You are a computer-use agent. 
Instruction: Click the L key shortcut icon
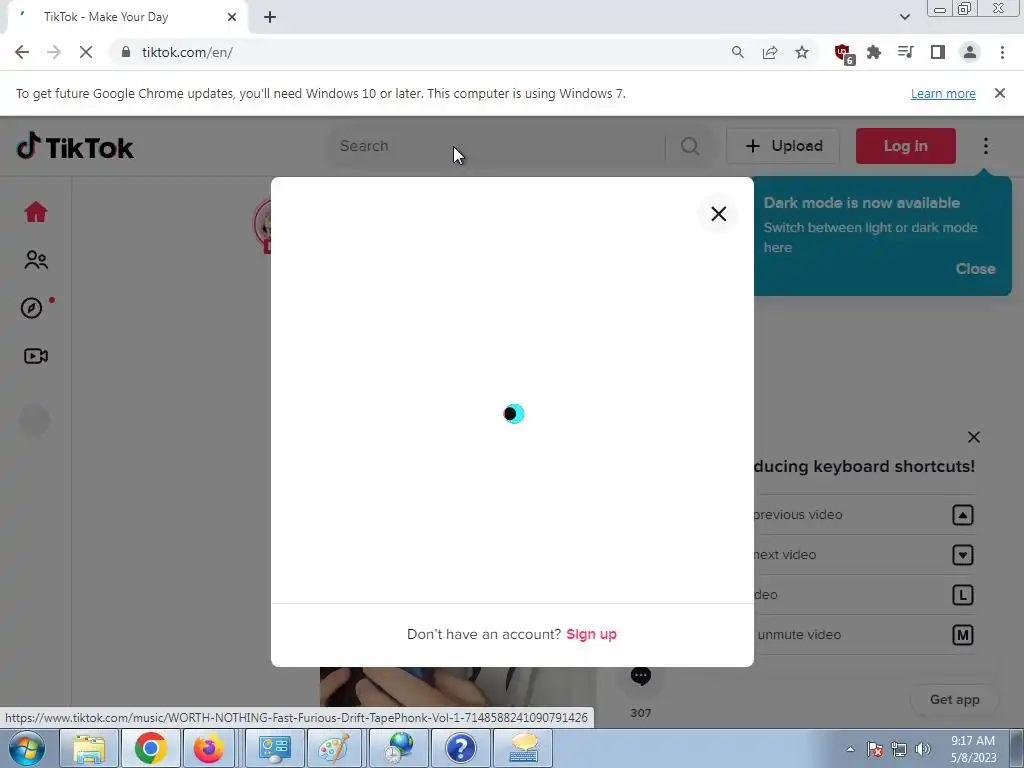[963, 595]
